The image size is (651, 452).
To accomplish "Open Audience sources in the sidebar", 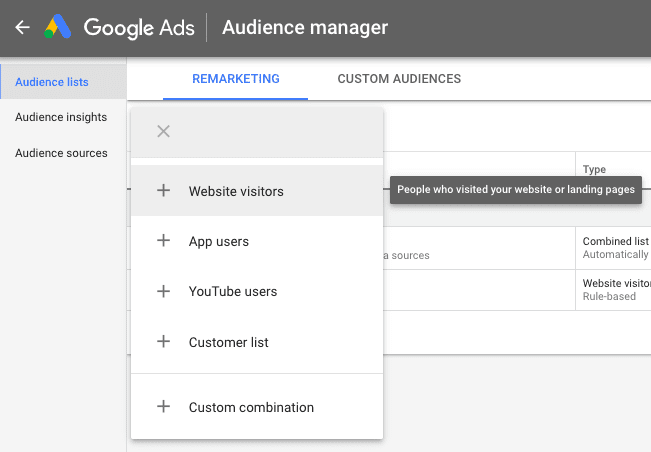I will click(x=61, y=153).
